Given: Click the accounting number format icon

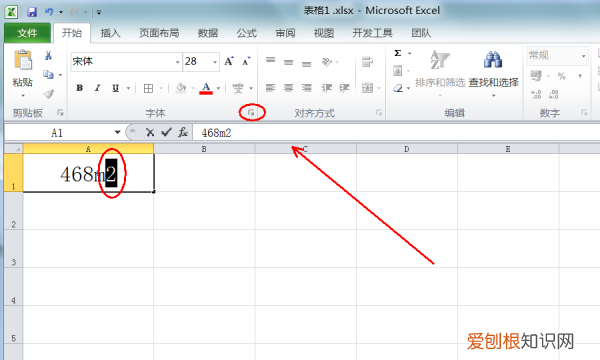Looking at the screenshot, I should click(536, 76).
